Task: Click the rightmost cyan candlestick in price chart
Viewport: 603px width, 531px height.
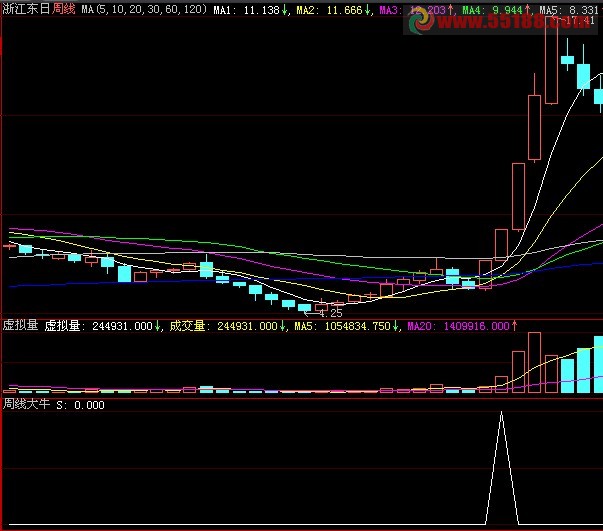Action: pos(598,95)
